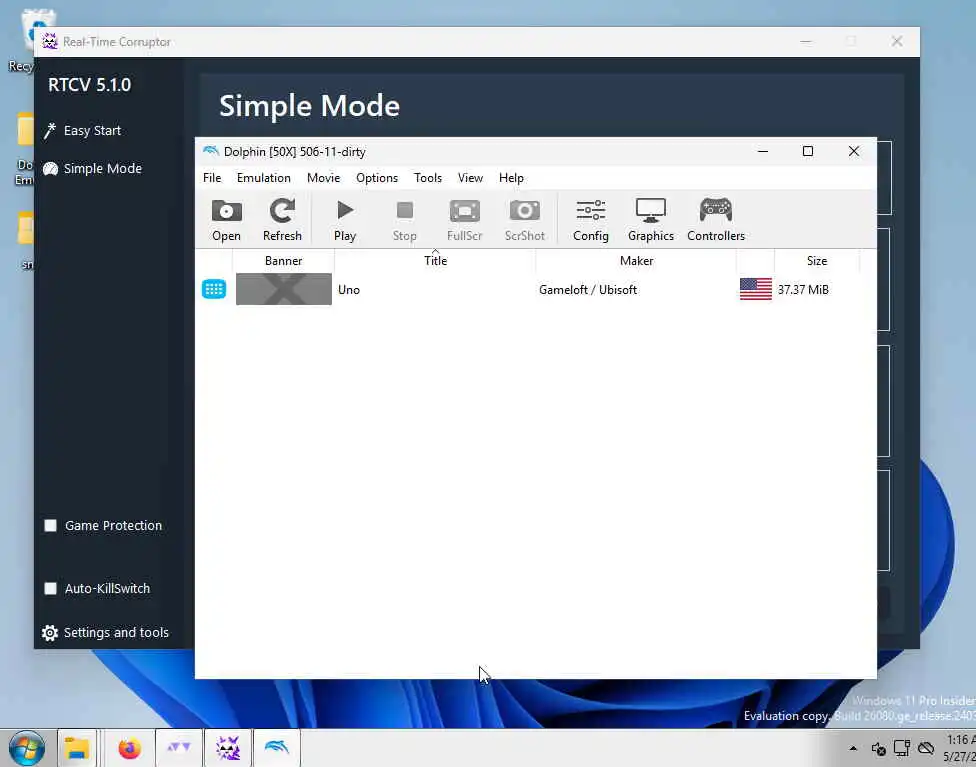Open the Graphics settings icon
Screen dimensions: 976x767
tap(650, 220)
